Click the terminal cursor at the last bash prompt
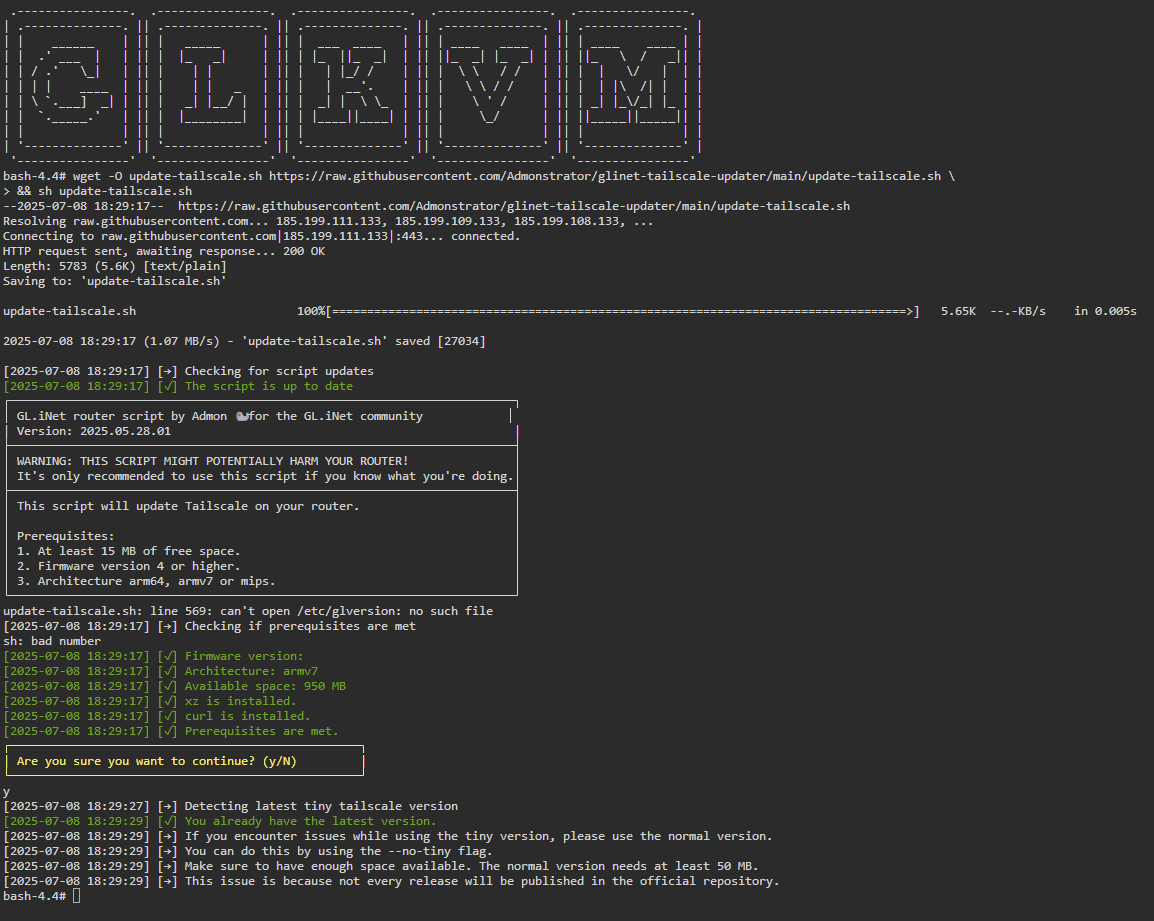Screen dimensions: 1154x921 click(x=77, y=896)
